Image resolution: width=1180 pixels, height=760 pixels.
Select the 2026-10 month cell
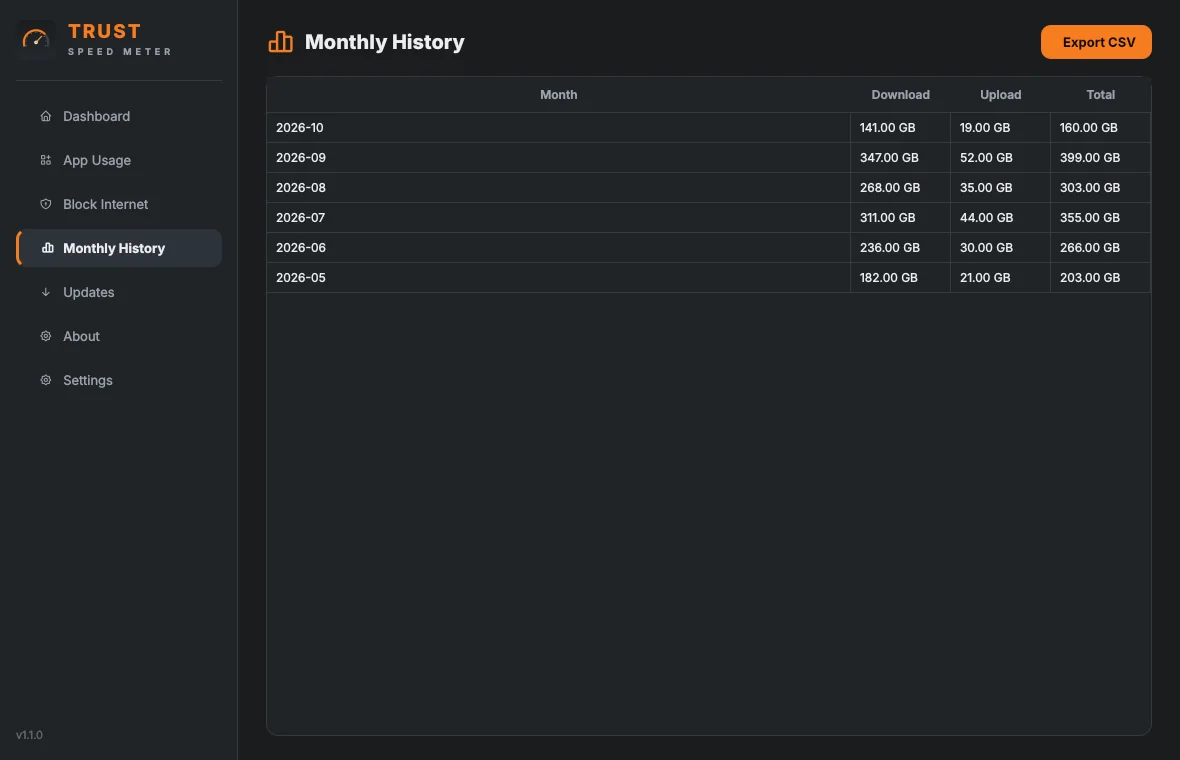click(558, 128)
